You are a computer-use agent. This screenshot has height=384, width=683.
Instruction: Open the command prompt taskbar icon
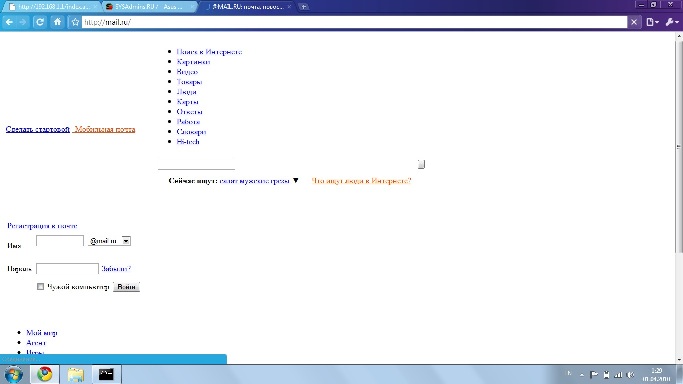(x=106, y=374)
